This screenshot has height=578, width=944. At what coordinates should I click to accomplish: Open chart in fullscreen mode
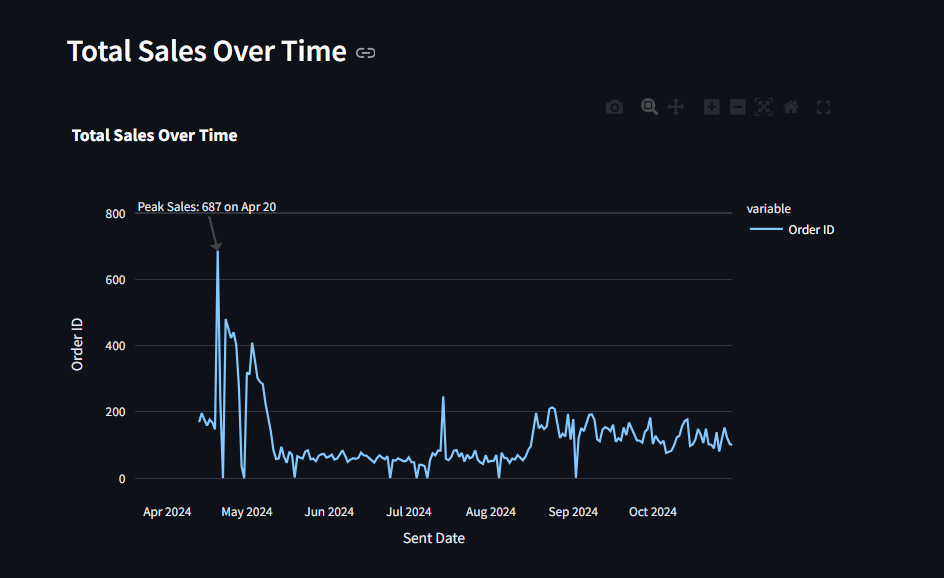click(823, 107)
